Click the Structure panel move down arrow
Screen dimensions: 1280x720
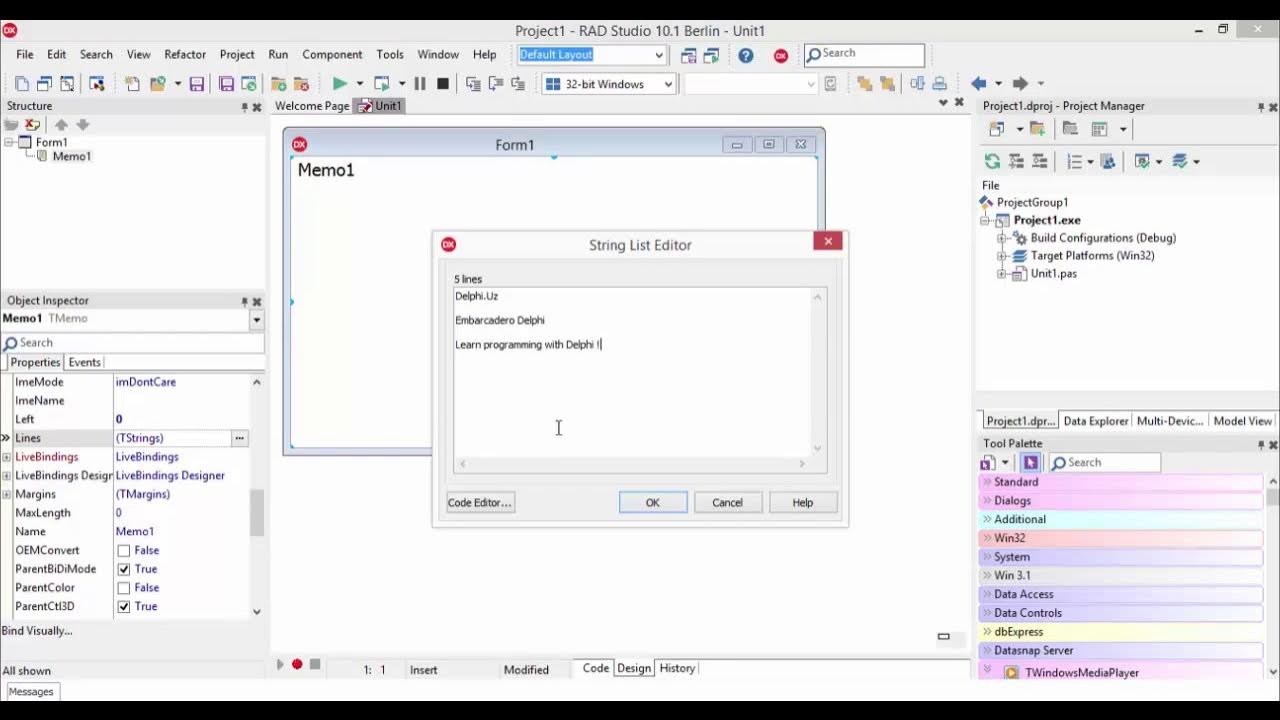(83, 125)
